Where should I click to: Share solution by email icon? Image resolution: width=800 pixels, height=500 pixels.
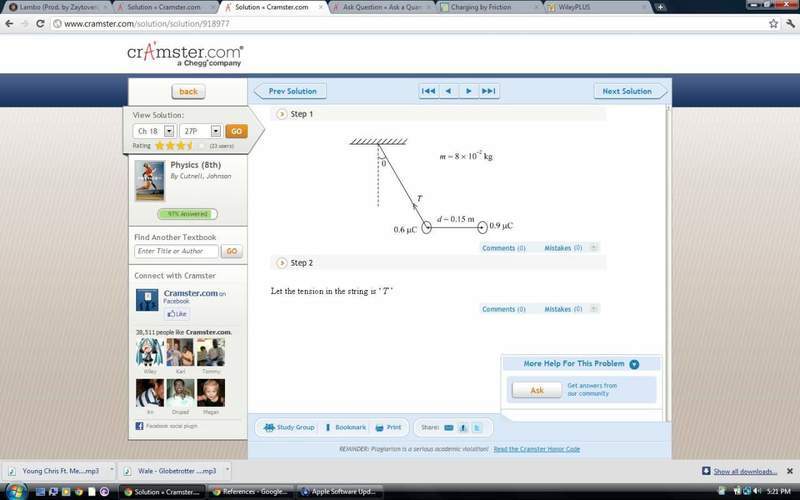(x=448, y=428)
